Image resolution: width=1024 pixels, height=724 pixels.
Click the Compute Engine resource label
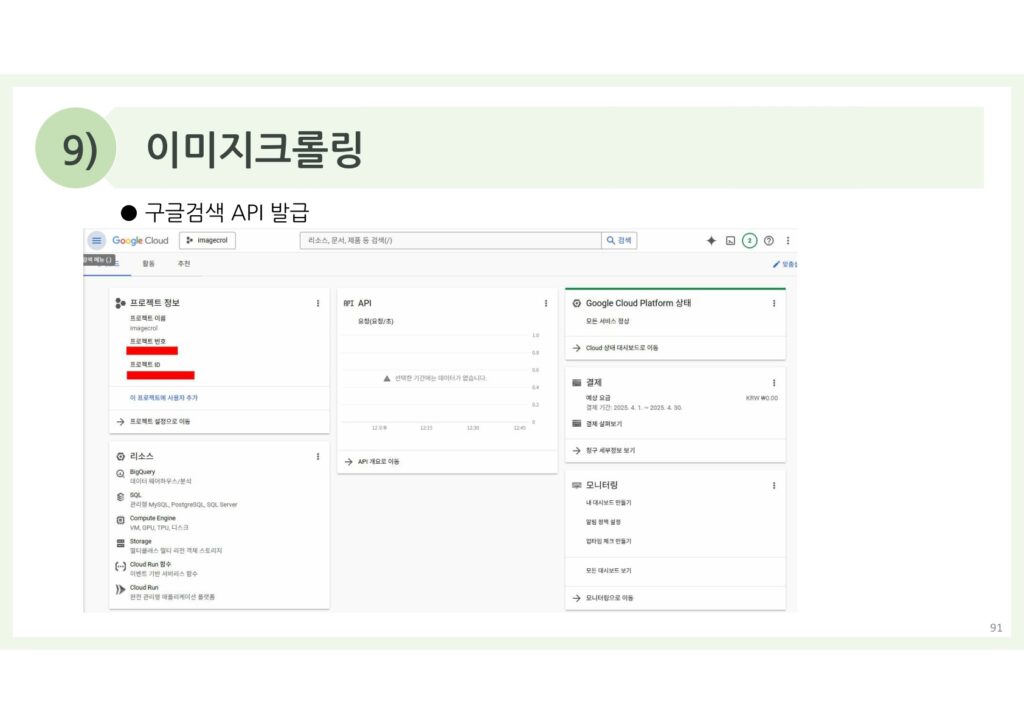pyautogui.click(x=152, y=518)
